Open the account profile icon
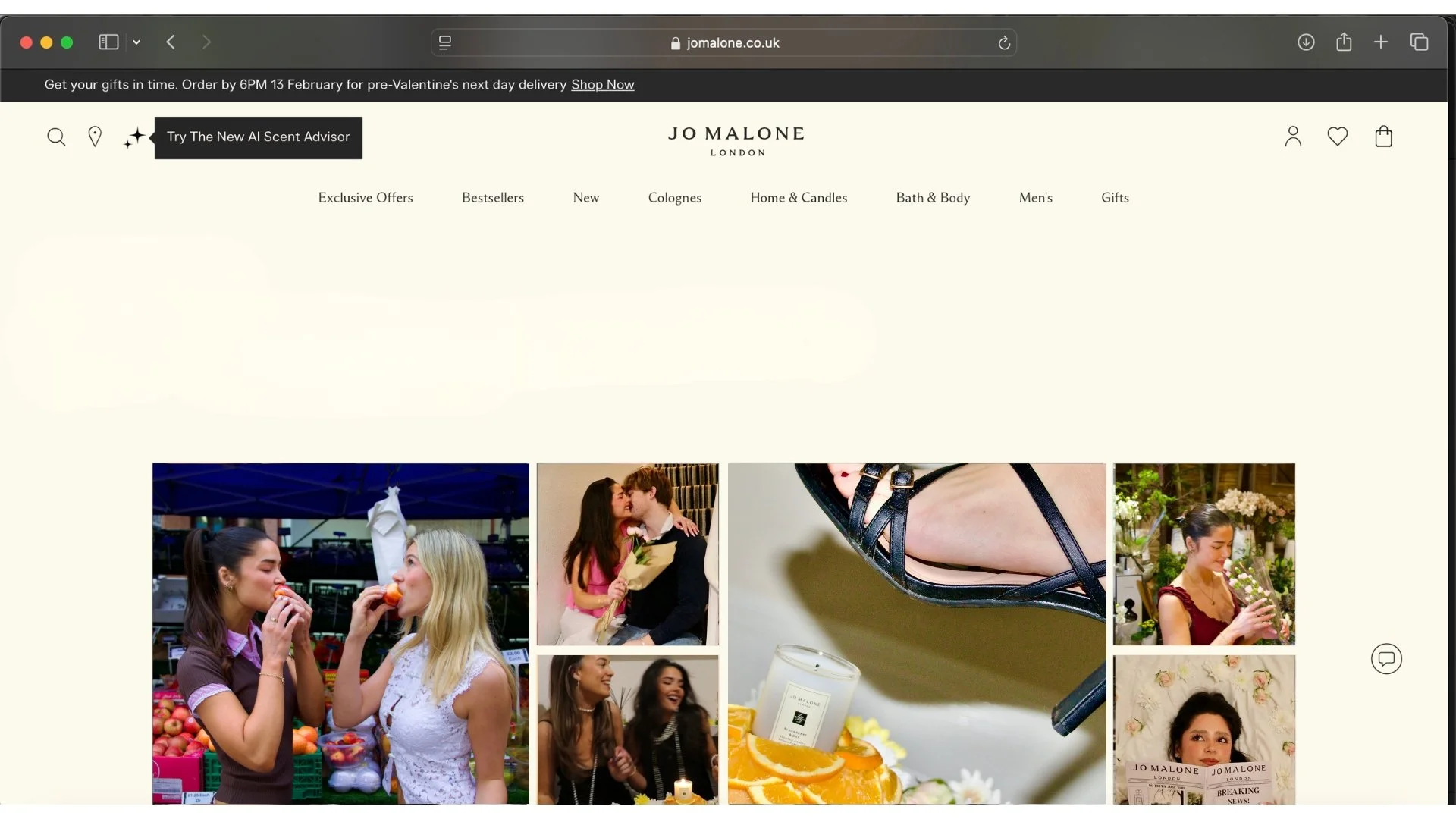The width and height of the screenshot is (1456, 819). (x=1293, y=136)
